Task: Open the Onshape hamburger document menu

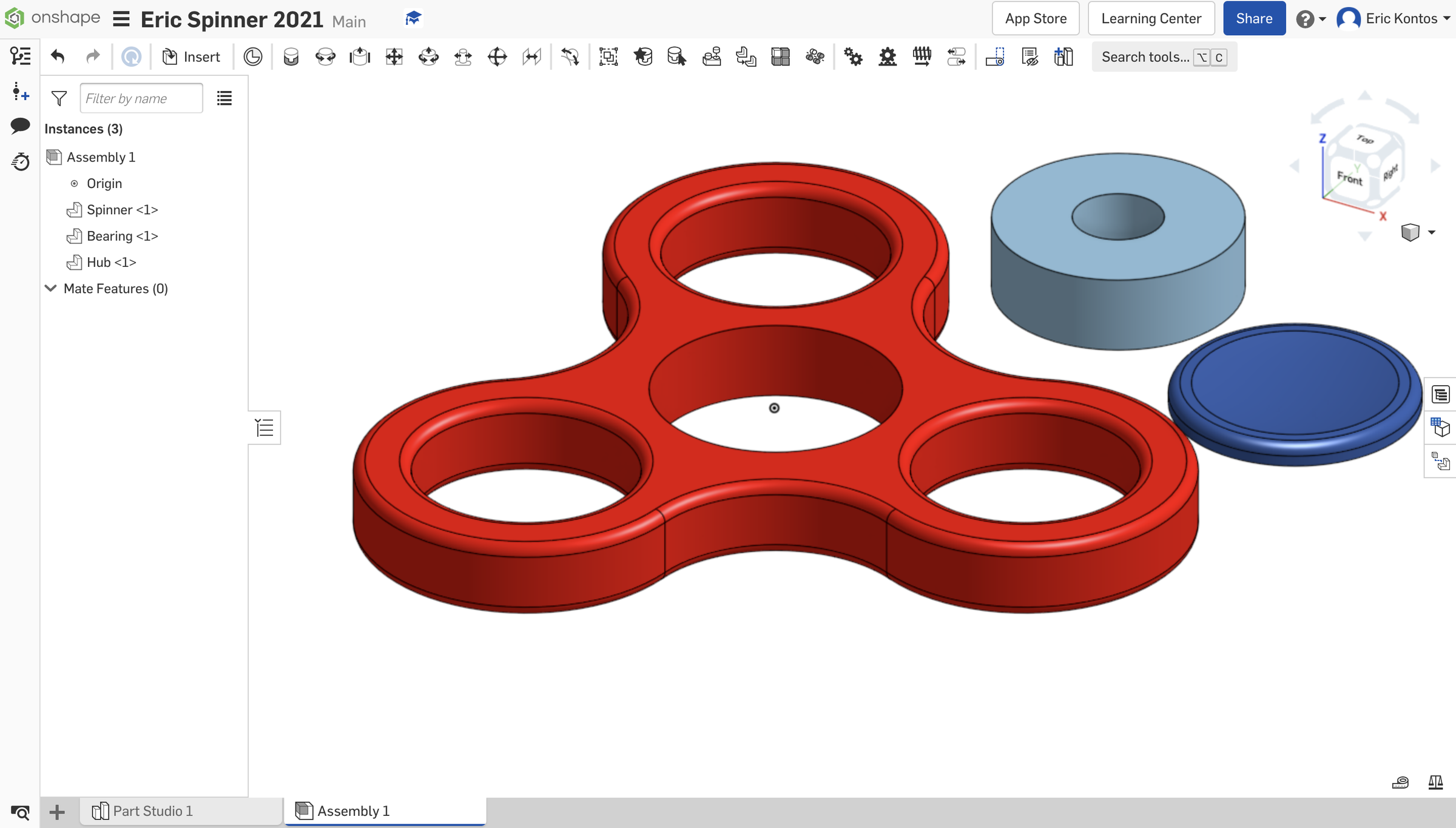Action: tap(121, 19)
